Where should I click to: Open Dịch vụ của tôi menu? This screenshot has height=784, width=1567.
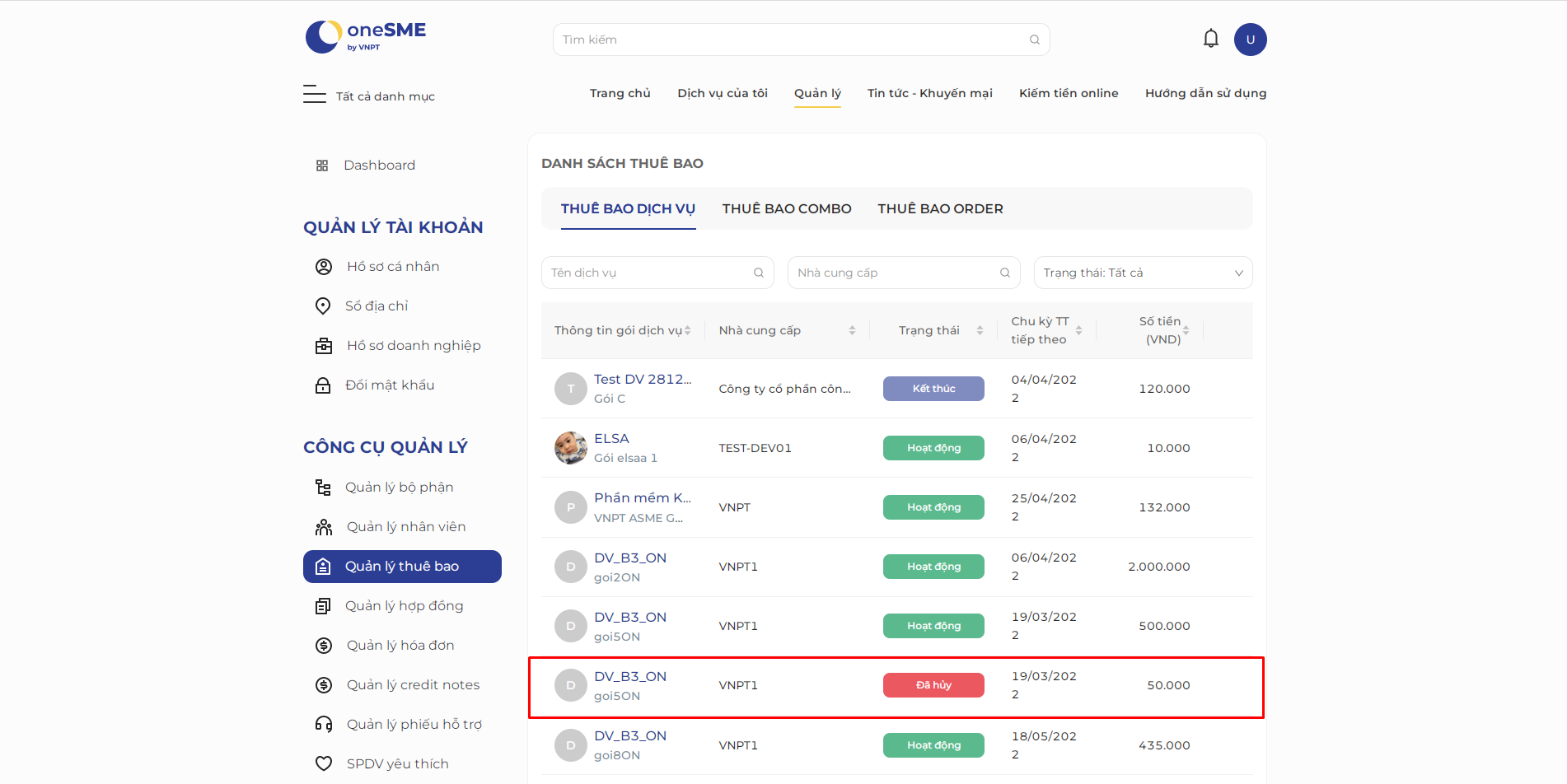coord(723,93)
